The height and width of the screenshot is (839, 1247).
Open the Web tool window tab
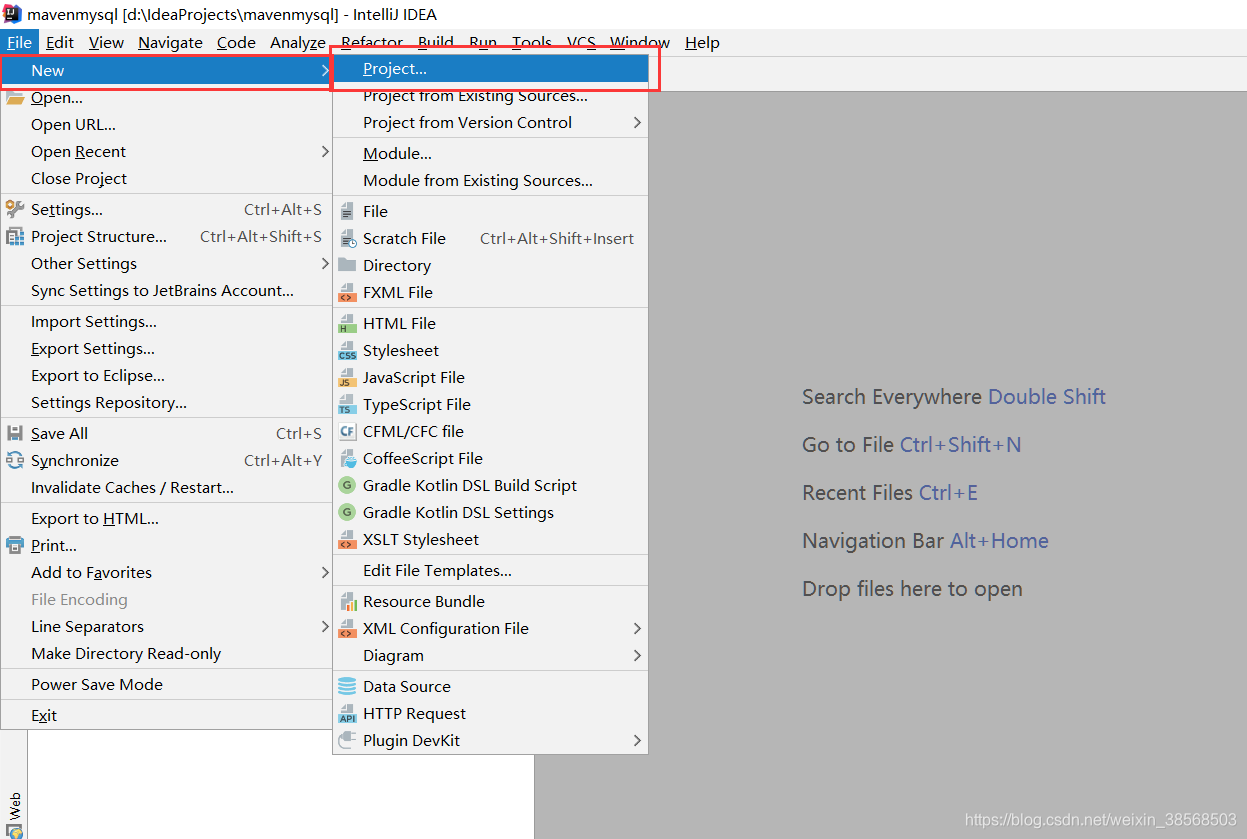click(x=14, y=806)
